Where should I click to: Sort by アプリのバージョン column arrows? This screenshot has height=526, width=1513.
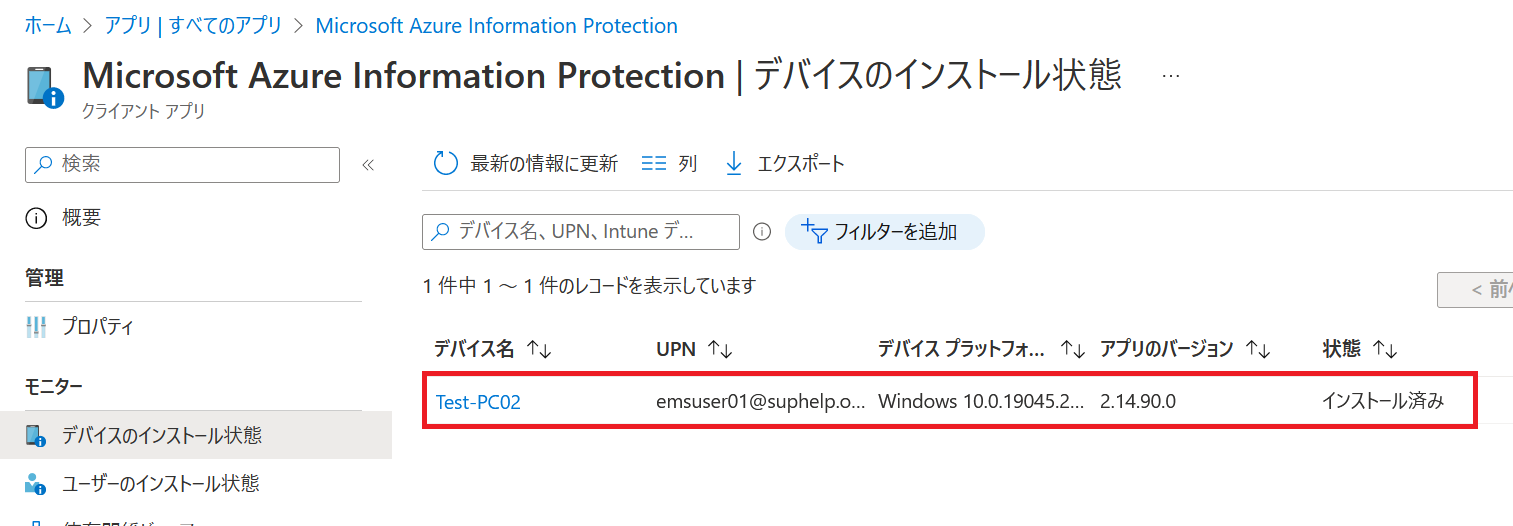click(1257, 349)
